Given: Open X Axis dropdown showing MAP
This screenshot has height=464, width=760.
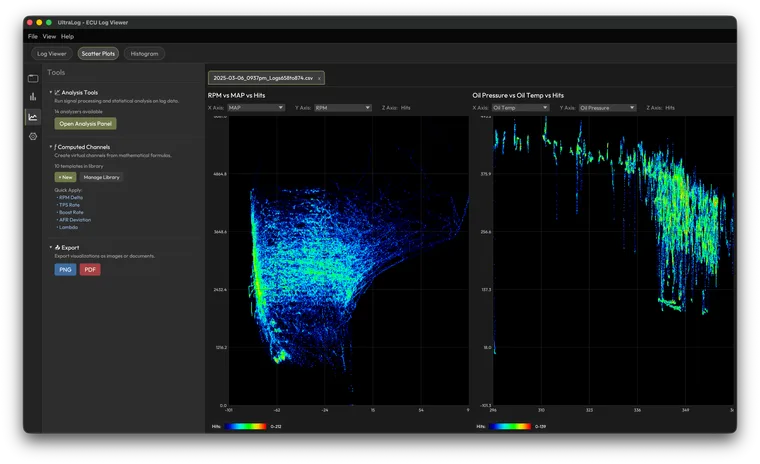Looking at the screenshot, I should [x=256, y=108].
